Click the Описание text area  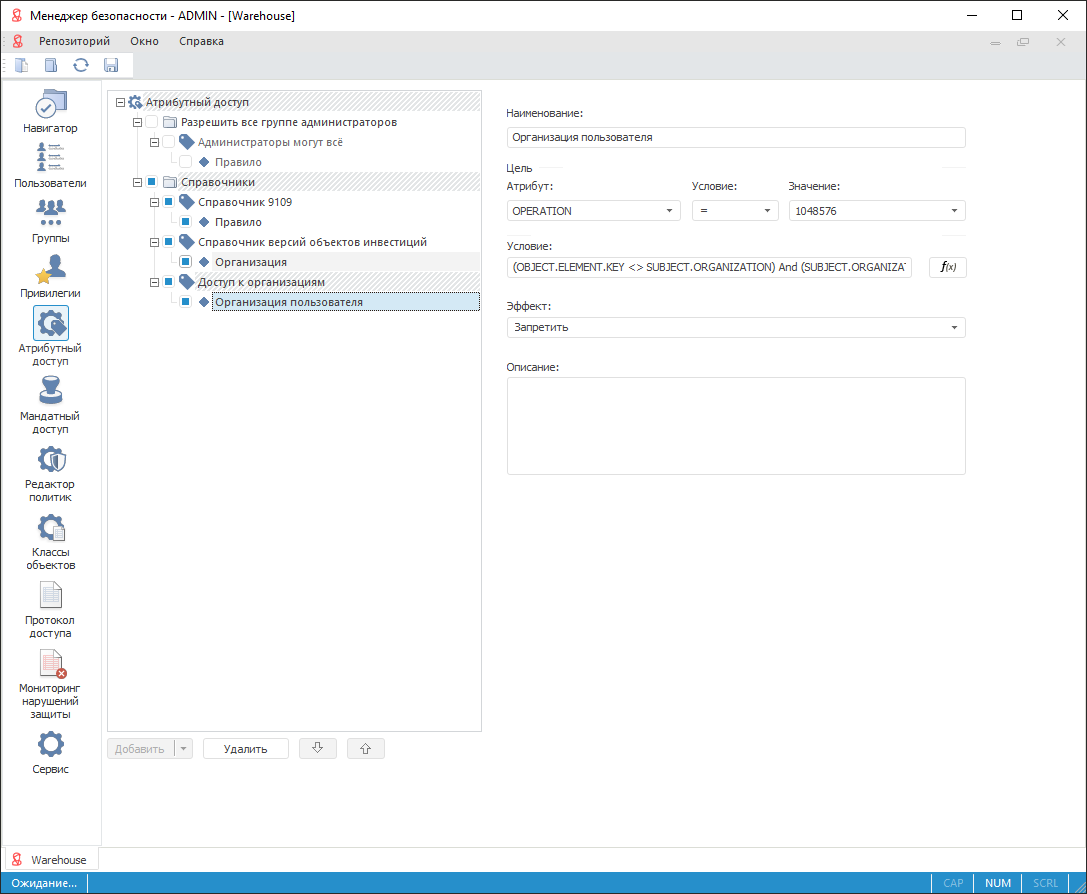735,425
